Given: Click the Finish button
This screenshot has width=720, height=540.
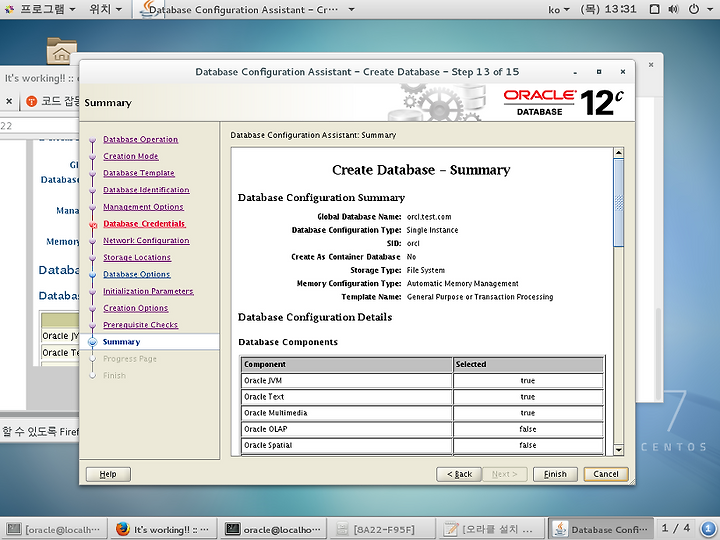Looking at the screenshot, I should [555, 474].
